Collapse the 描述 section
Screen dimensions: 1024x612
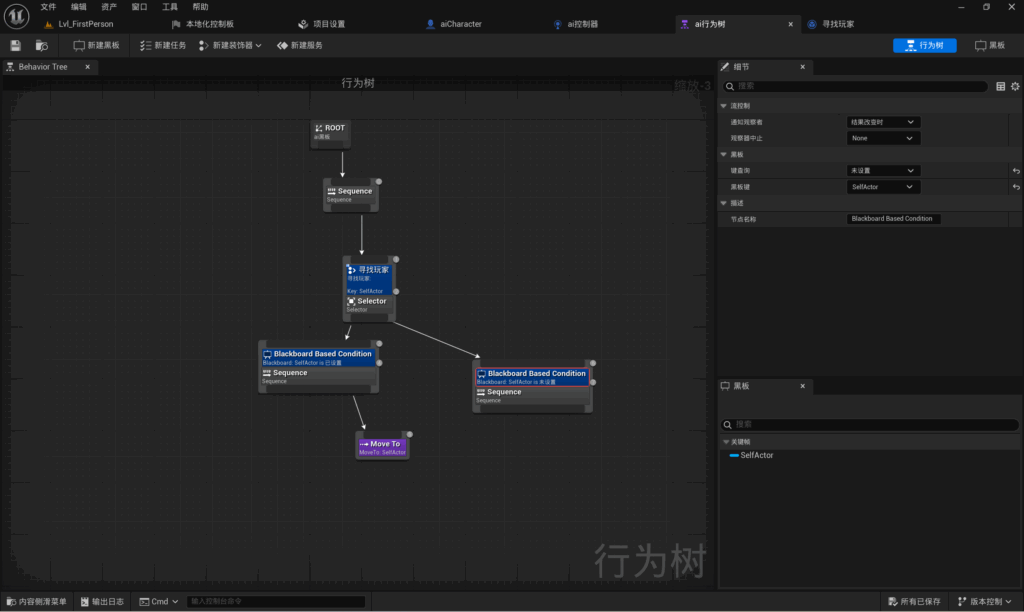724,203
